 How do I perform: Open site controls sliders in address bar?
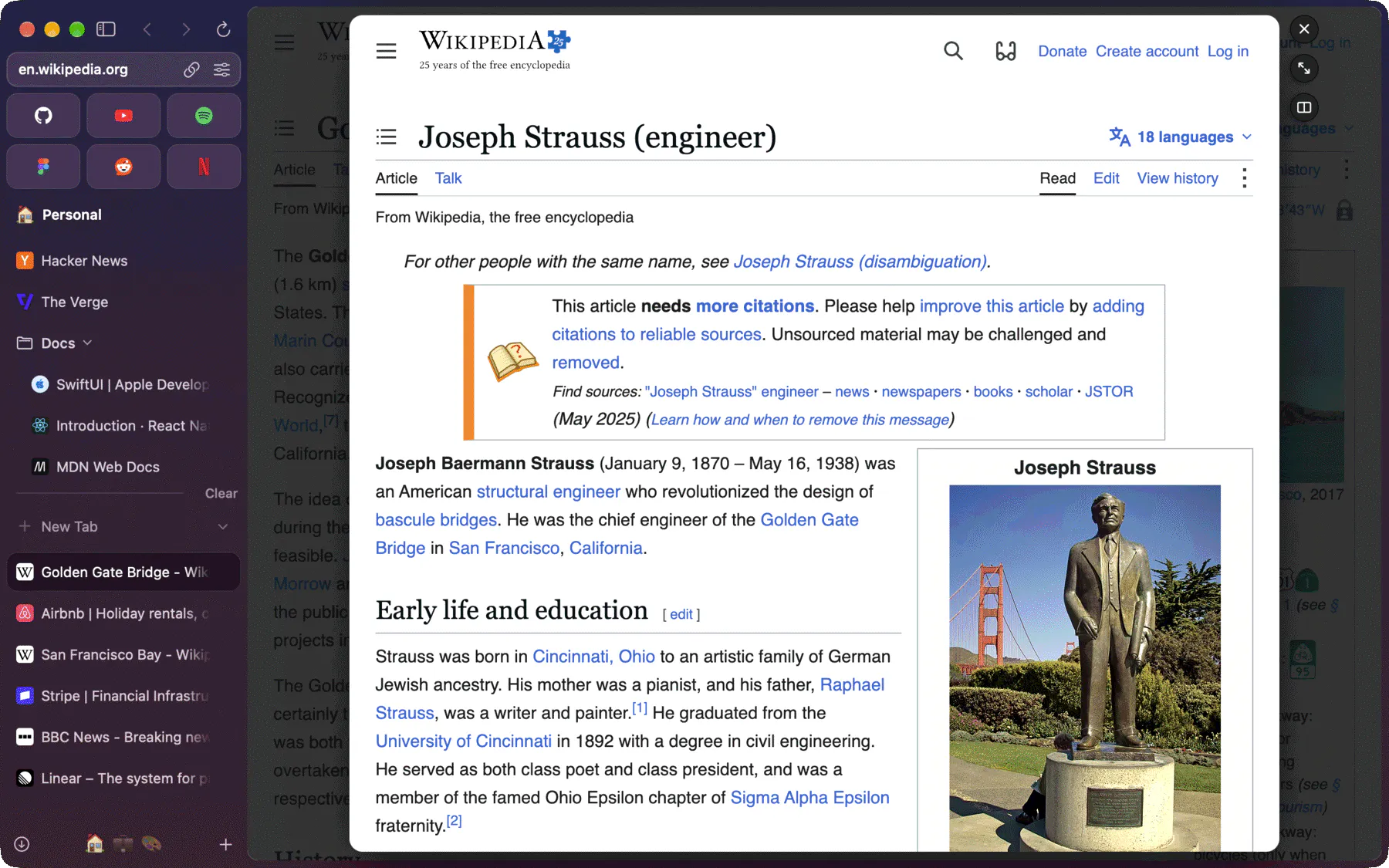(x=221, y=69)
